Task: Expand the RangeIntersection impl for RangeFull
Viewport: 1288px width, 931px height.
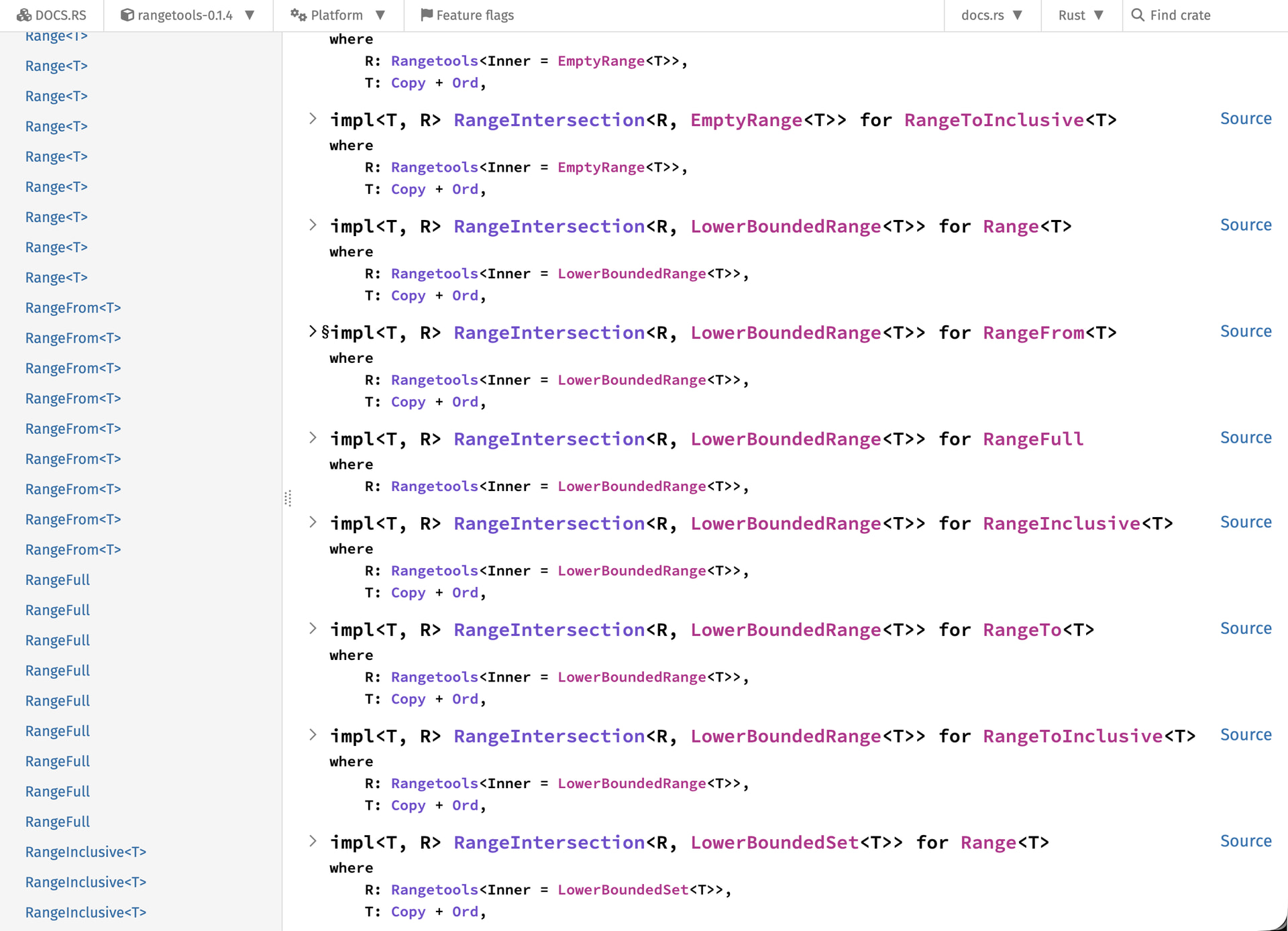Action: click(313, 437)
